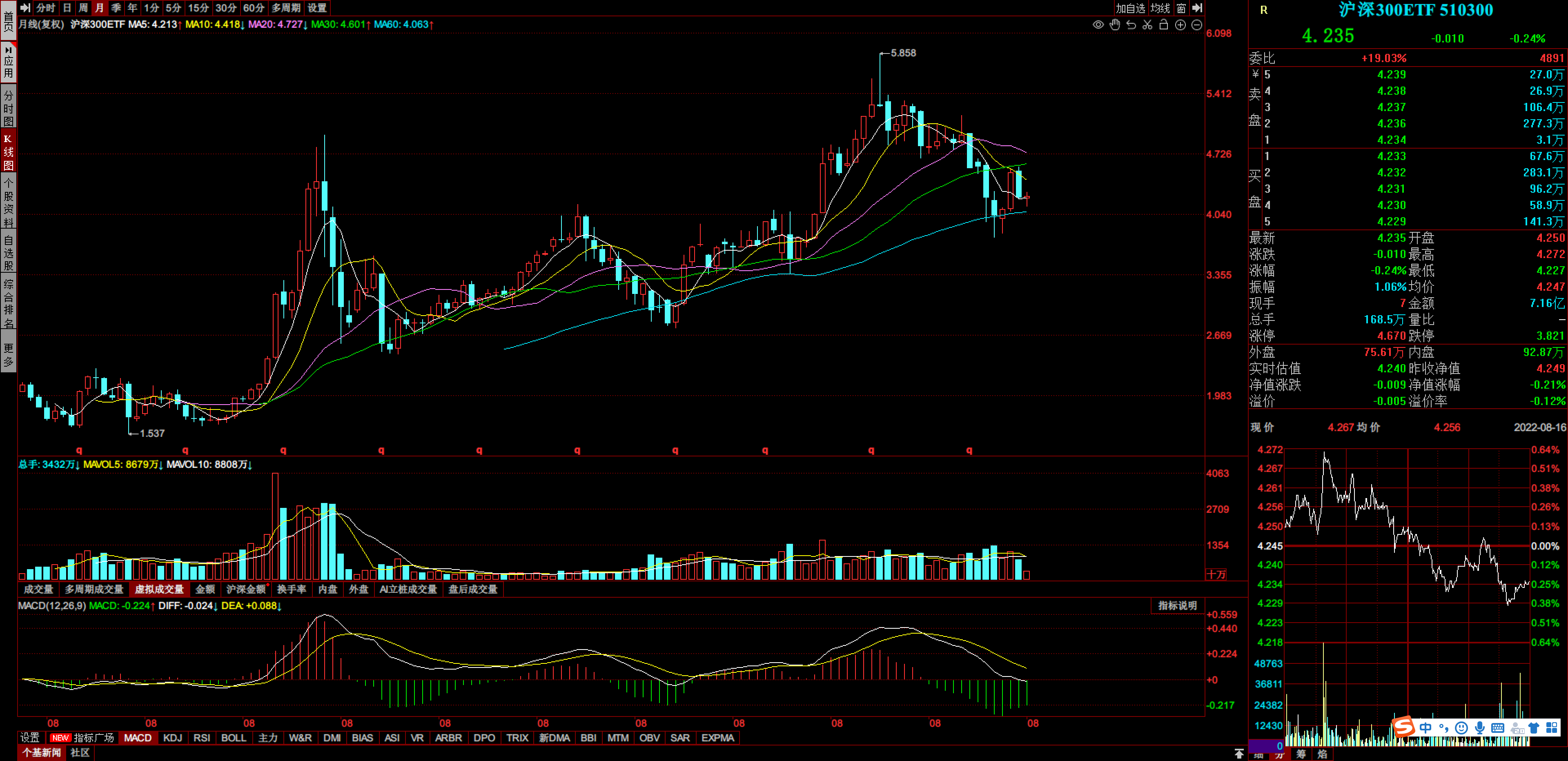Open Sogou soft keyboard icon
1568x761 pixels.
pyautogui.click(x=1498, y=728)
